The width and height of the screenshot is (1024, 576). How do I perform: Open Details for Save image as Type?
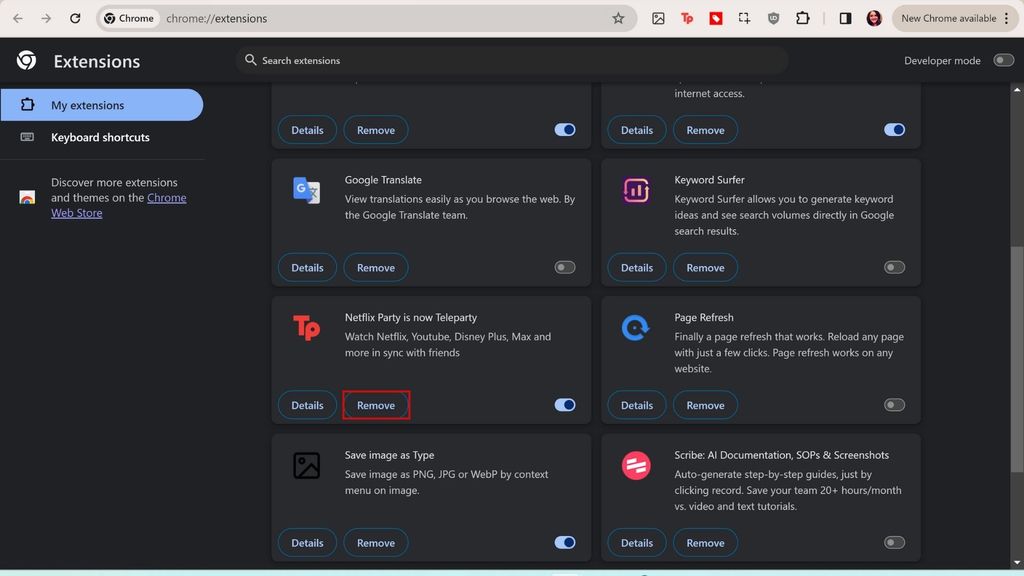(307, 542)
